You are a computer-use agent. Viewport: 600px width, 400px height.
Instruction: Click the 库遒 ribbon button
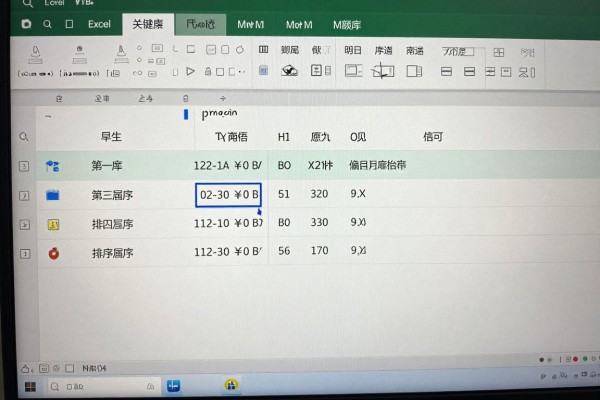point(383,51)
